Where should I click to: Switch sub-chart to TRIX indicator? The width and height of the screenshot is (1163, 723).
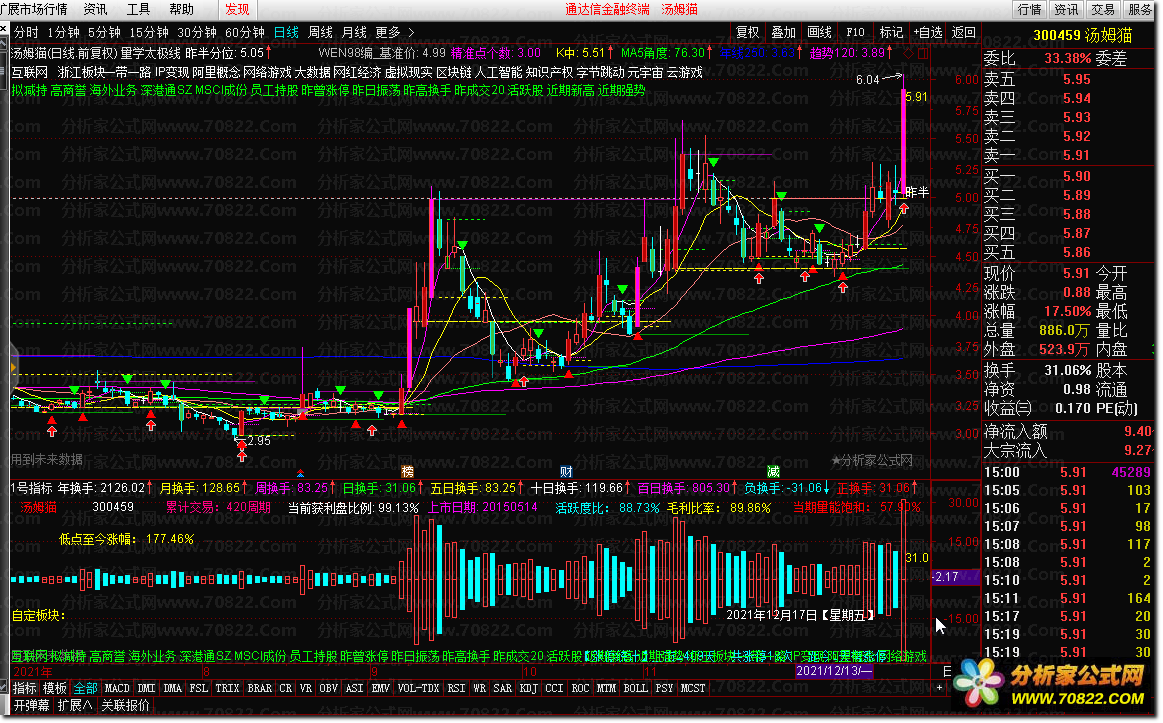coord(227,688)
